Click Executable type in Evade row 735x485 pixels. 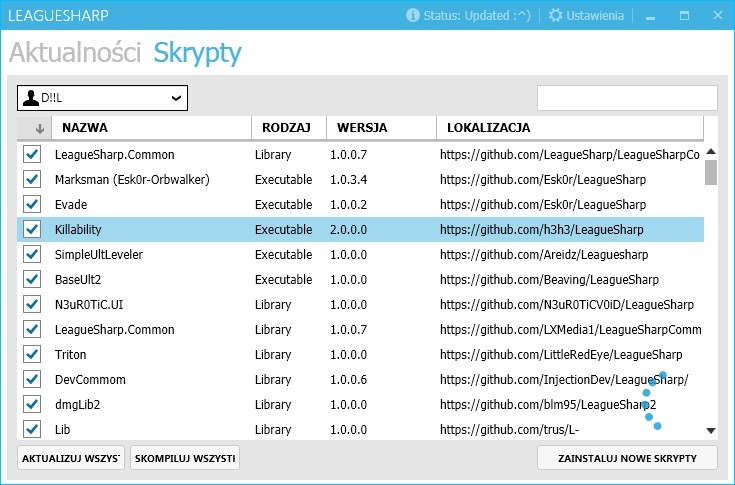(x=284, y=204)
